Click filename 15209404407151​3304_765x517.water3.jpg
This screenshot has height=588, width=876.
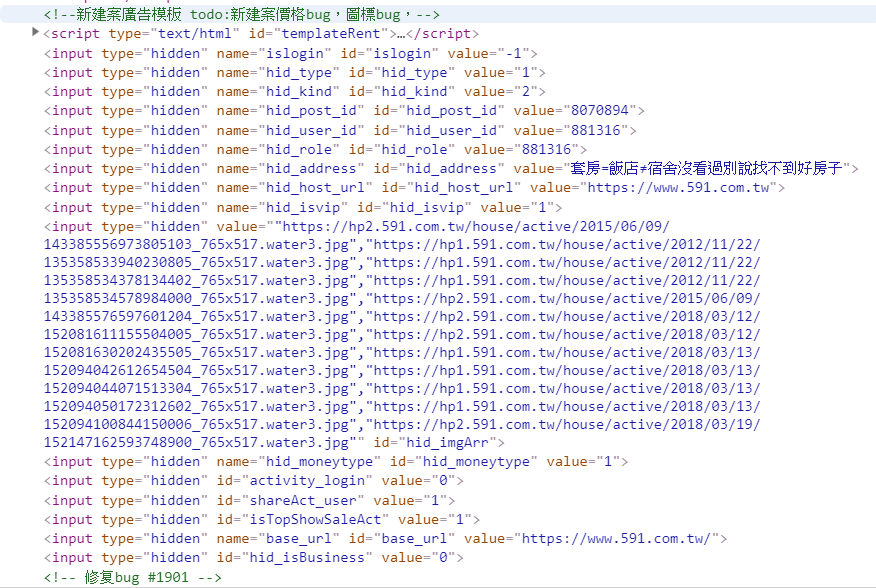pos(196,388)
